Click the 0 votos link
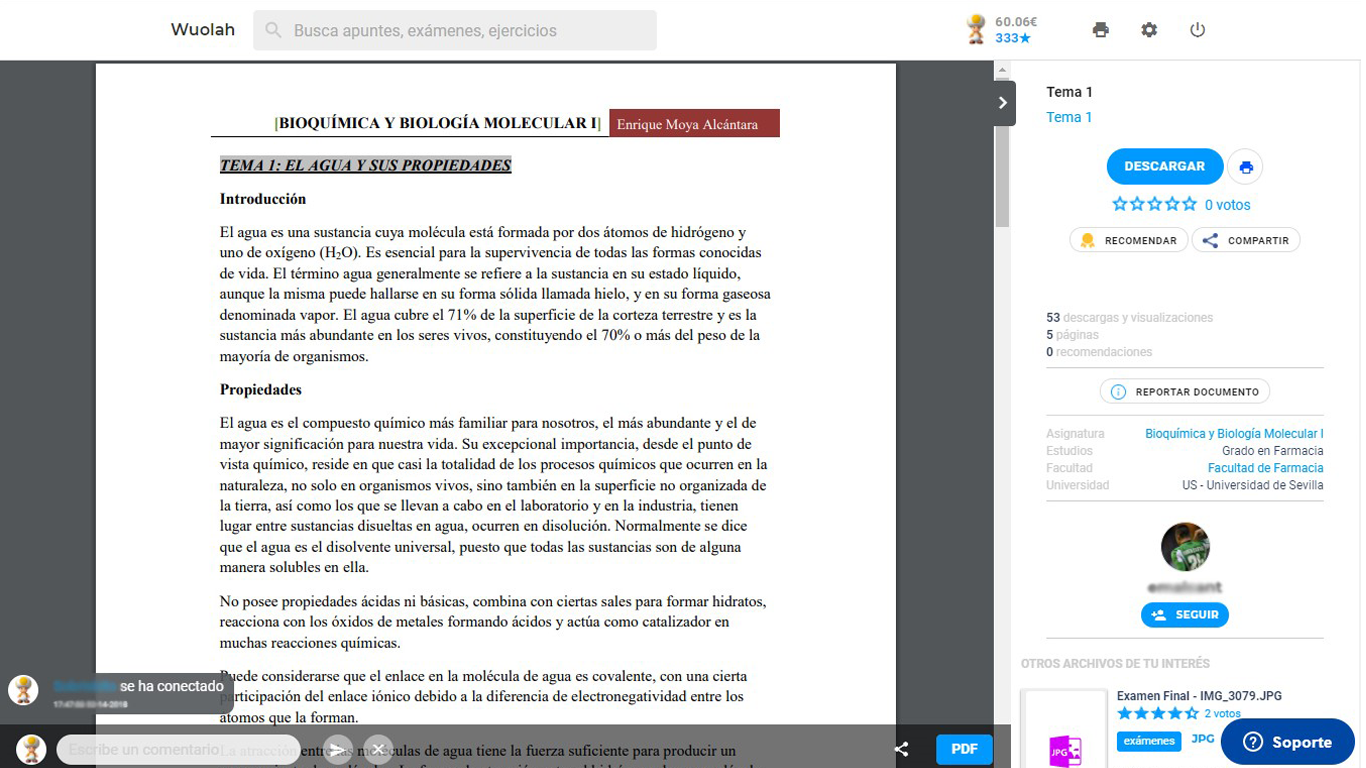Image resolution: width=1366 pixels, height=768 pixels. [1227, 205]
